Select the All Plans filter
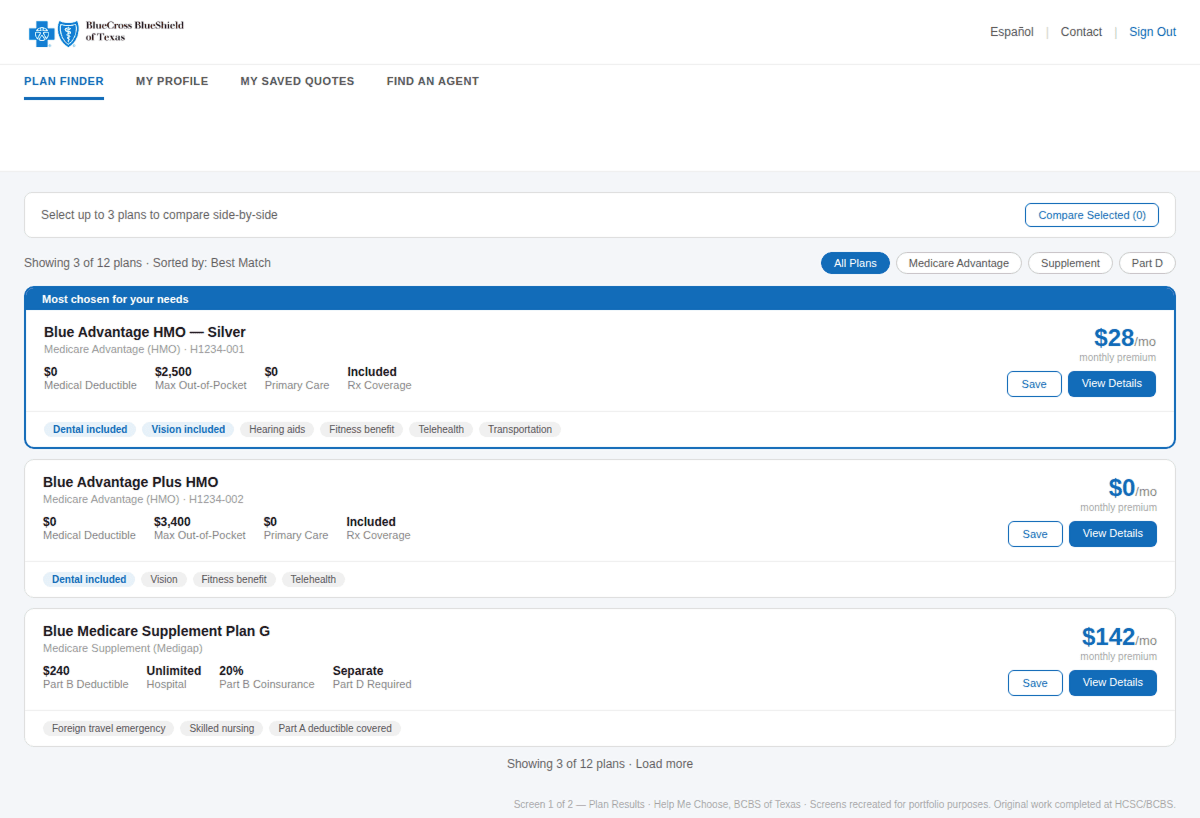Viewport: 1200px width, 818px height. click(x=855, y=263)
